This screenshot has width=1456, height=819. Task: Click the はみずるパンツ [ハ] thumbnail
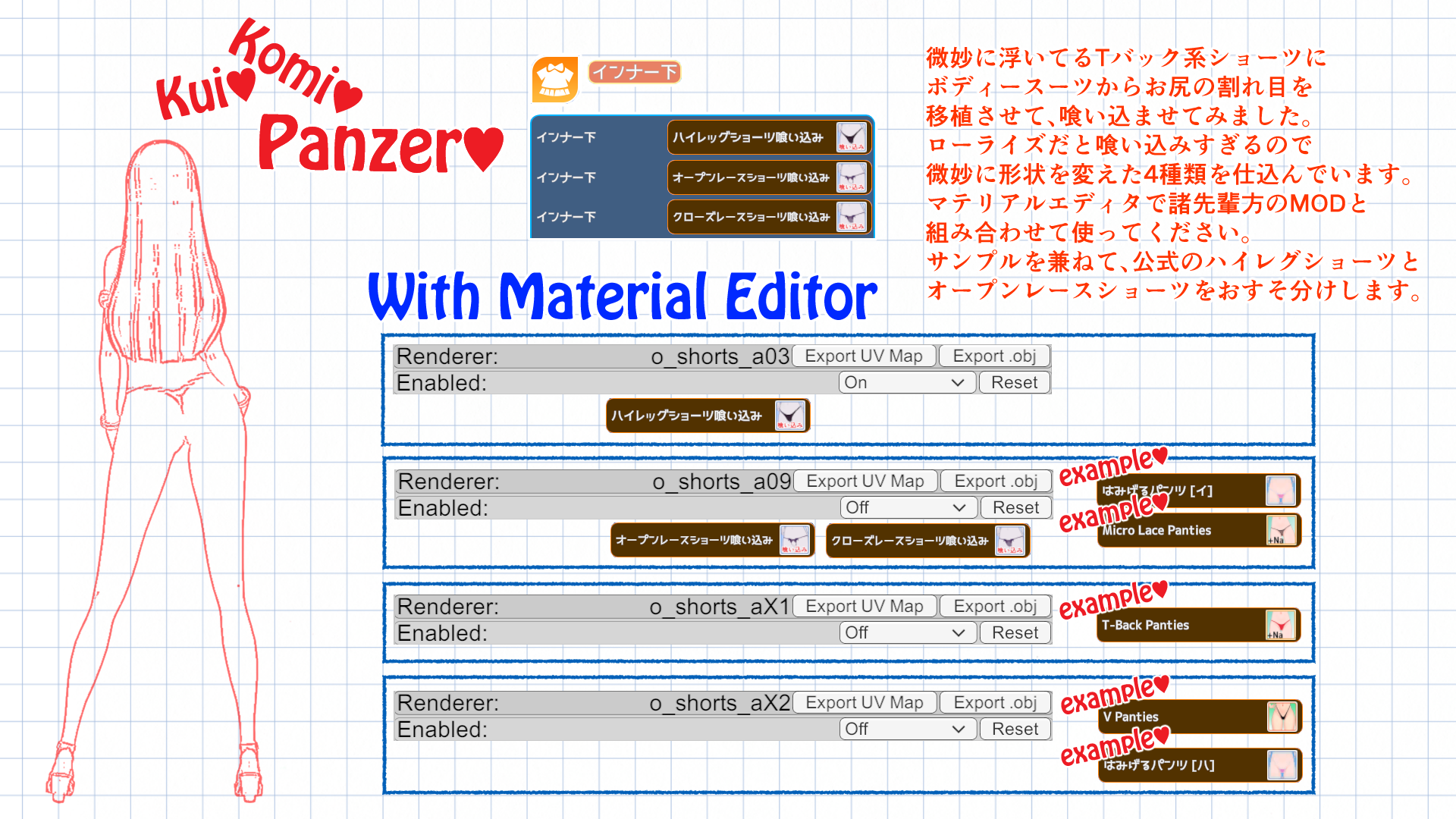(x=1282, y=765)
